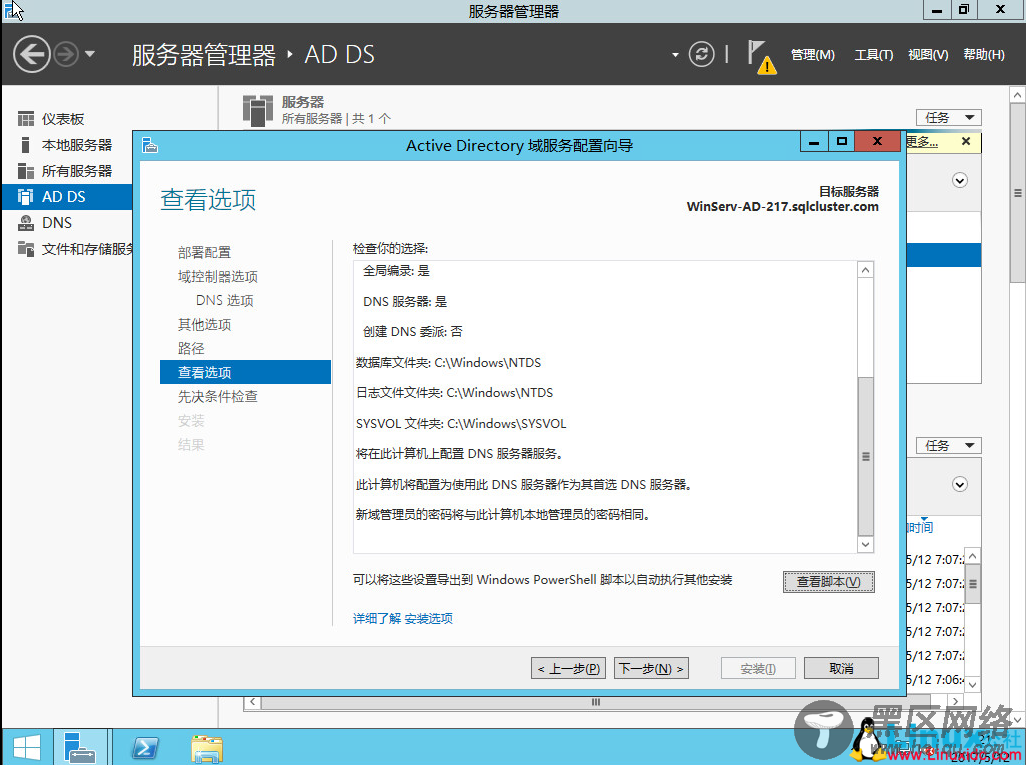1026x765 pixels.
Task: Click the review options scrollbar thumb
Action: (x=865, y=456)
